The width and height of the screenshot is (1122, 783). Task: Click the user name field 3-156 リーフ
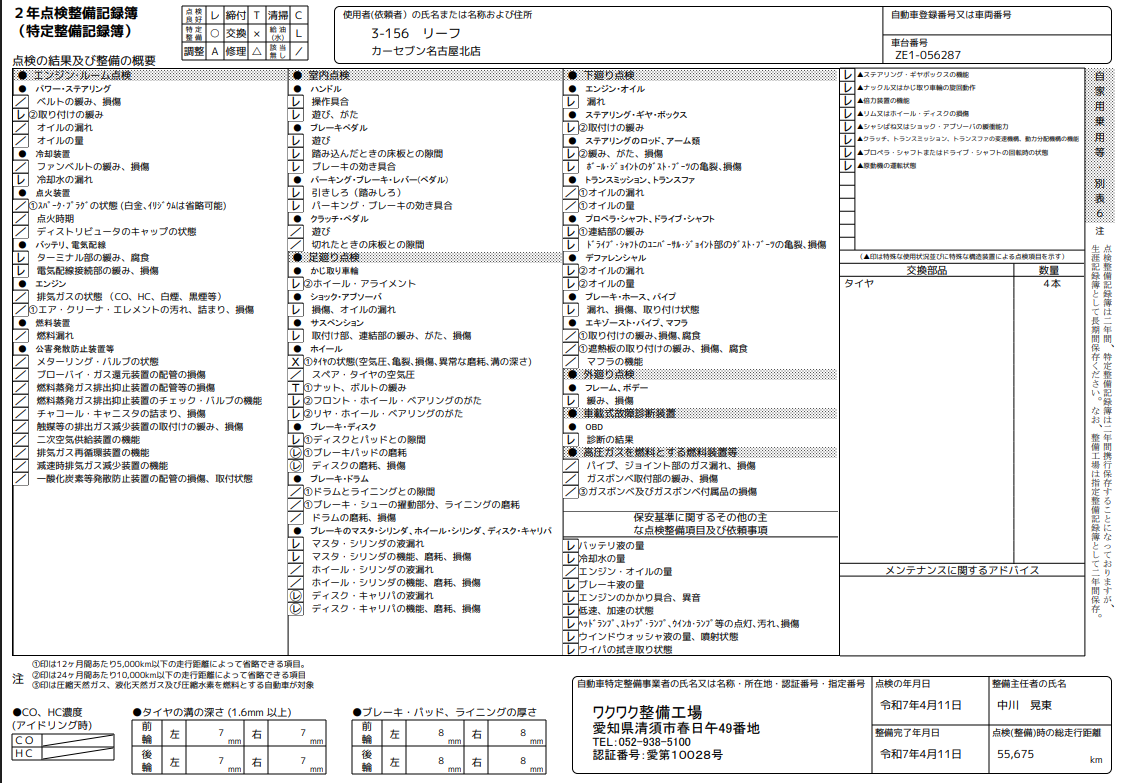coord(416,34)
